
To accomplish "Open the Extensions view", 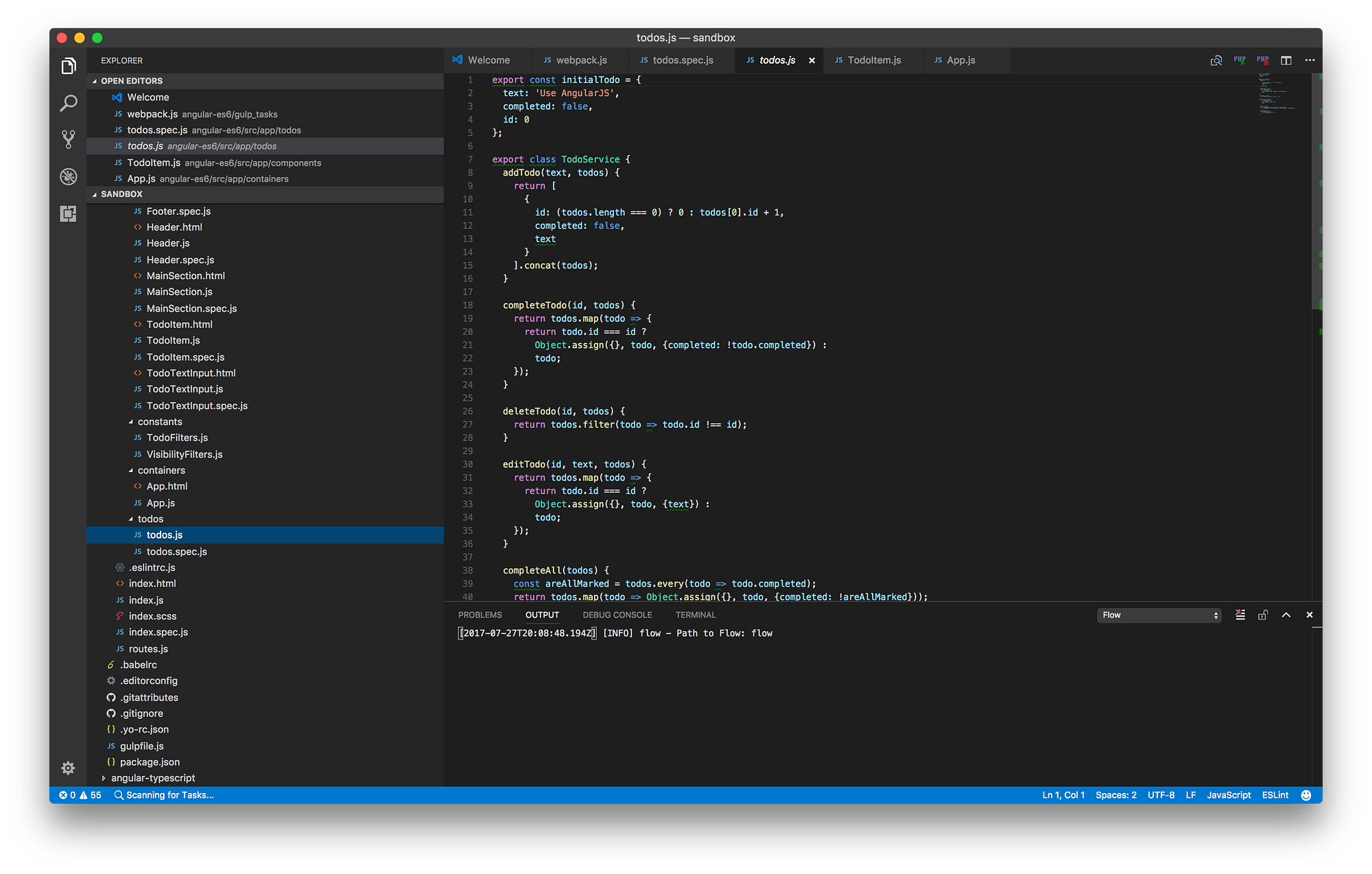I will [68, 213].
